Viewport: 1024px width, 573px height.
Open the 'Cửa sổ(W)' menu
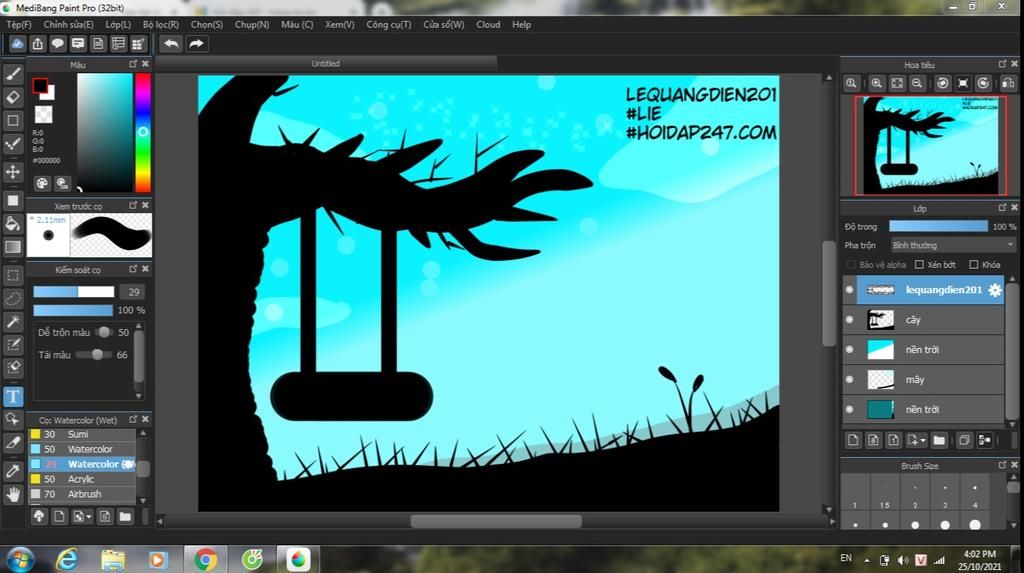pyautogui.click(x=443, y=24)
